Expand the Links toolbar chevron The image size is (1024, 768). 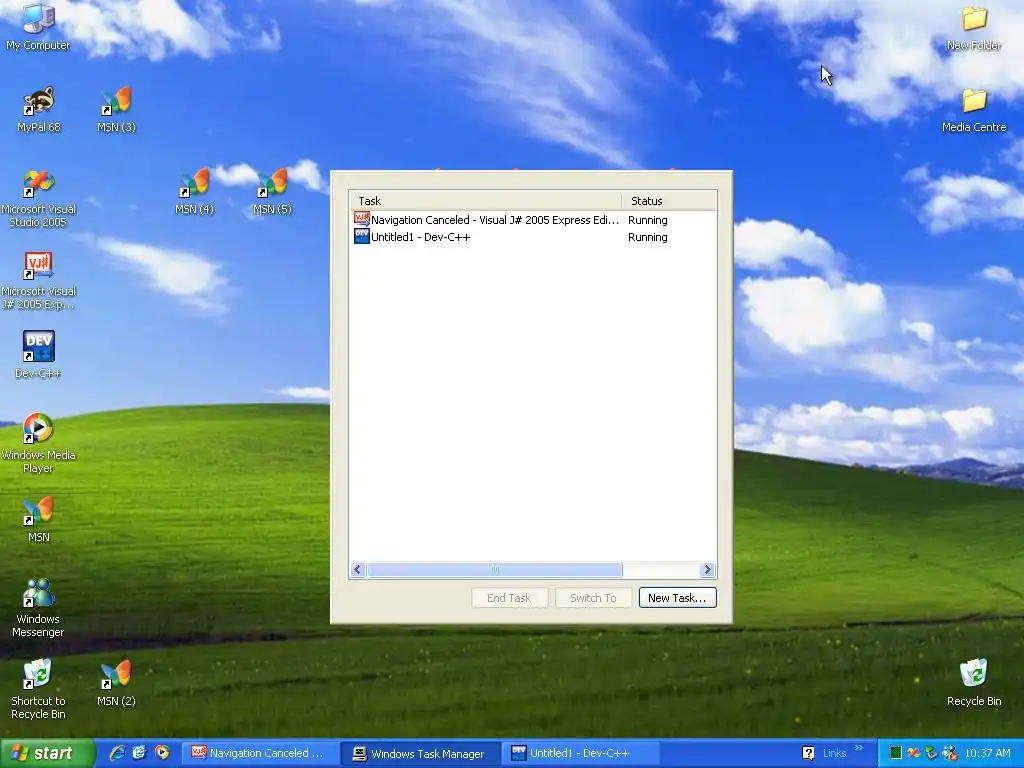(x=859, y=748)
